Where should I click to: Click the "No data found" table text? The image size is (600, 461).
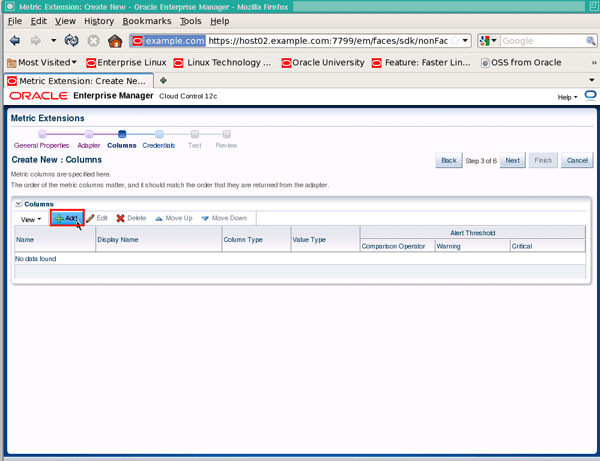pyautogui.click(x=36, y=259)
